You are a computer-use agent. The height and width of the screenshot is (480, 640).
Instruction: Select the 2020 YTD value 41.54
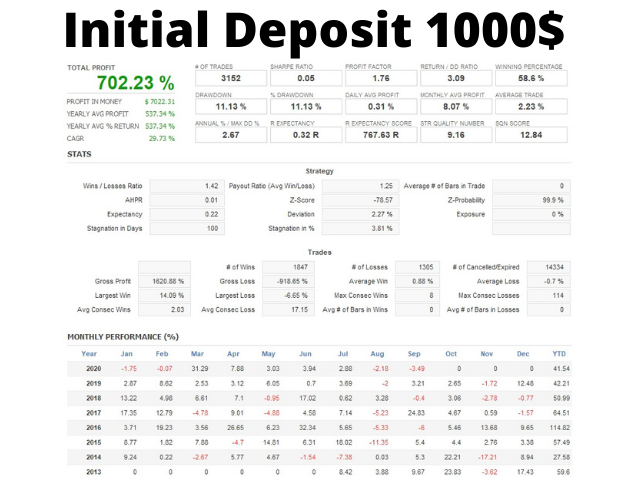tap(561, 369)
